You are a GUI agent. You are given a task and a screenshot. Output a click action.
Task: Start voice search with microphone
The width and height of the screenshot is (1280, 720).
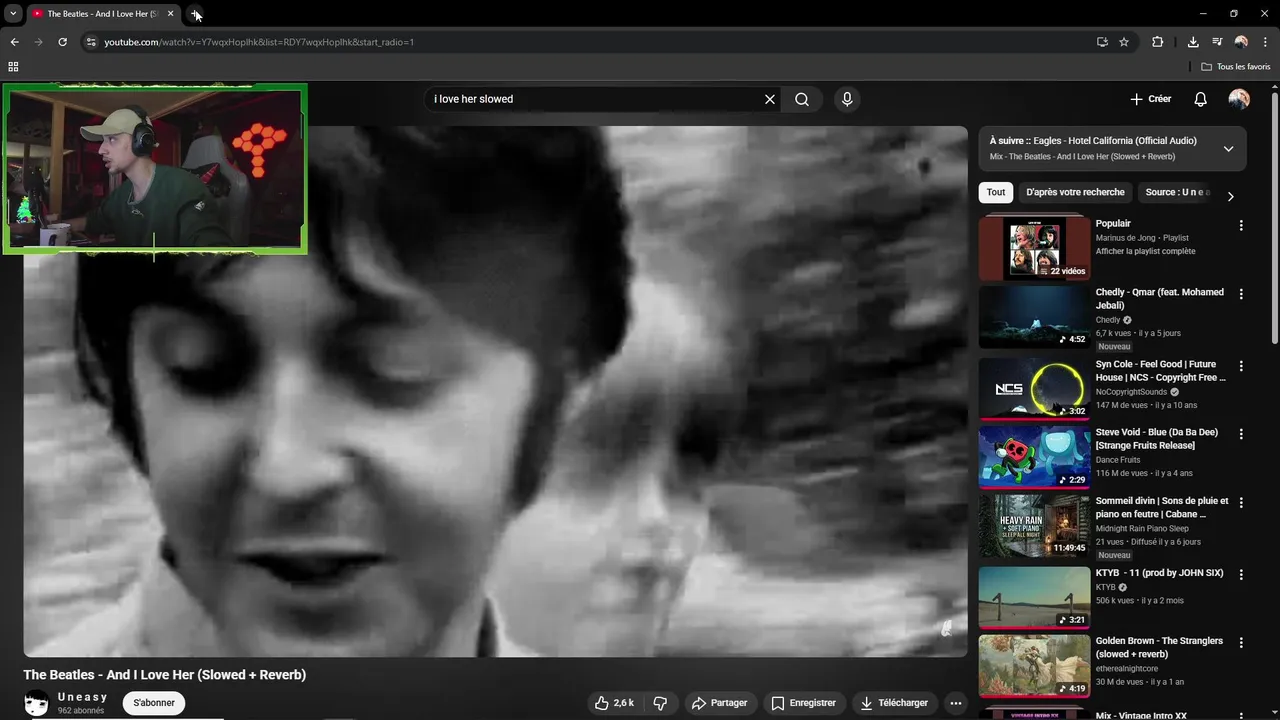click(847, 99)
